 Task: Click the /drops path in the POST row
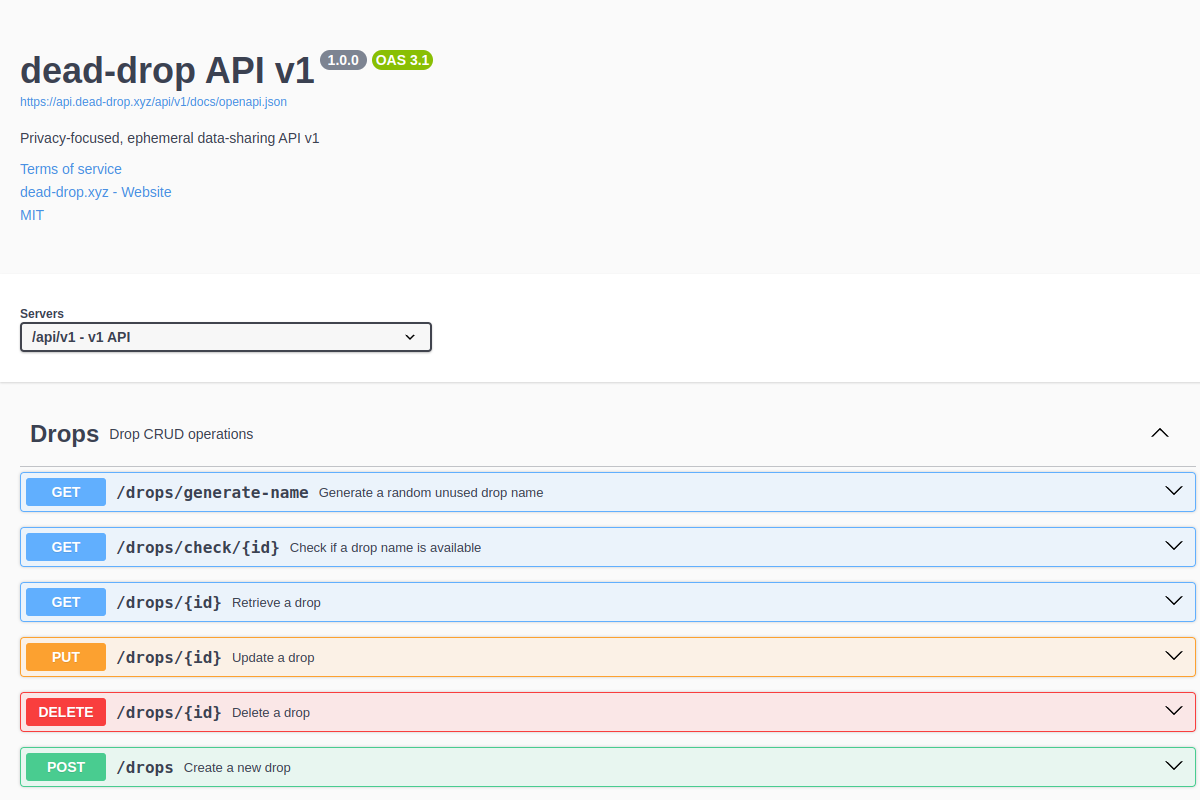(145, 767)
